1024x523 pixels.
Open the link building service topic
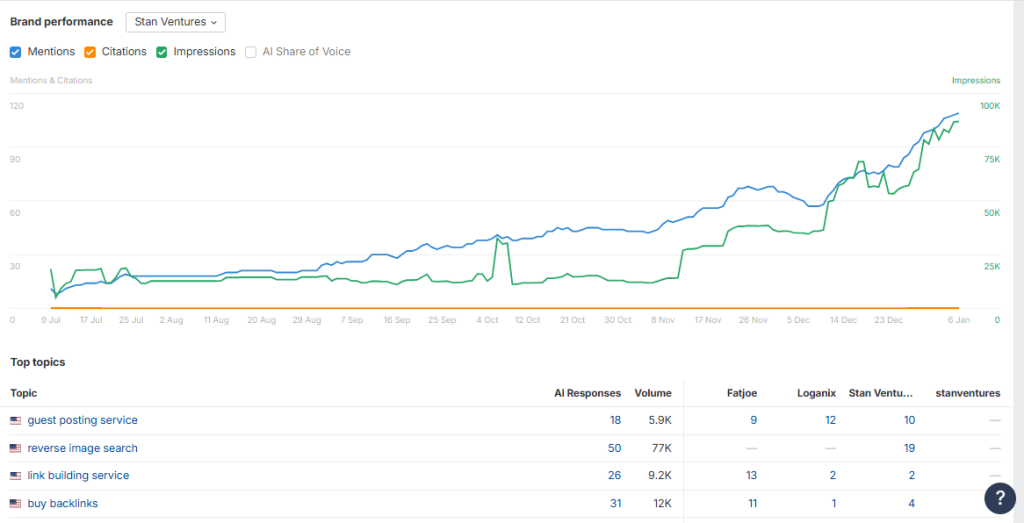tap(78, 476)
